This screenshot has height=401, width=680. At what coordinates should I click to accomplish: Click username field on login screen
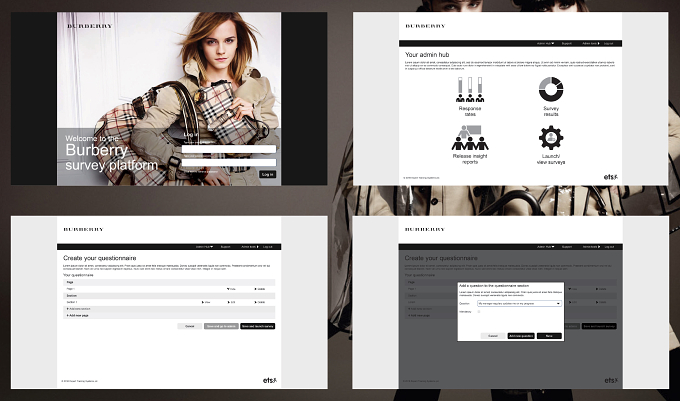pos(229,149)
